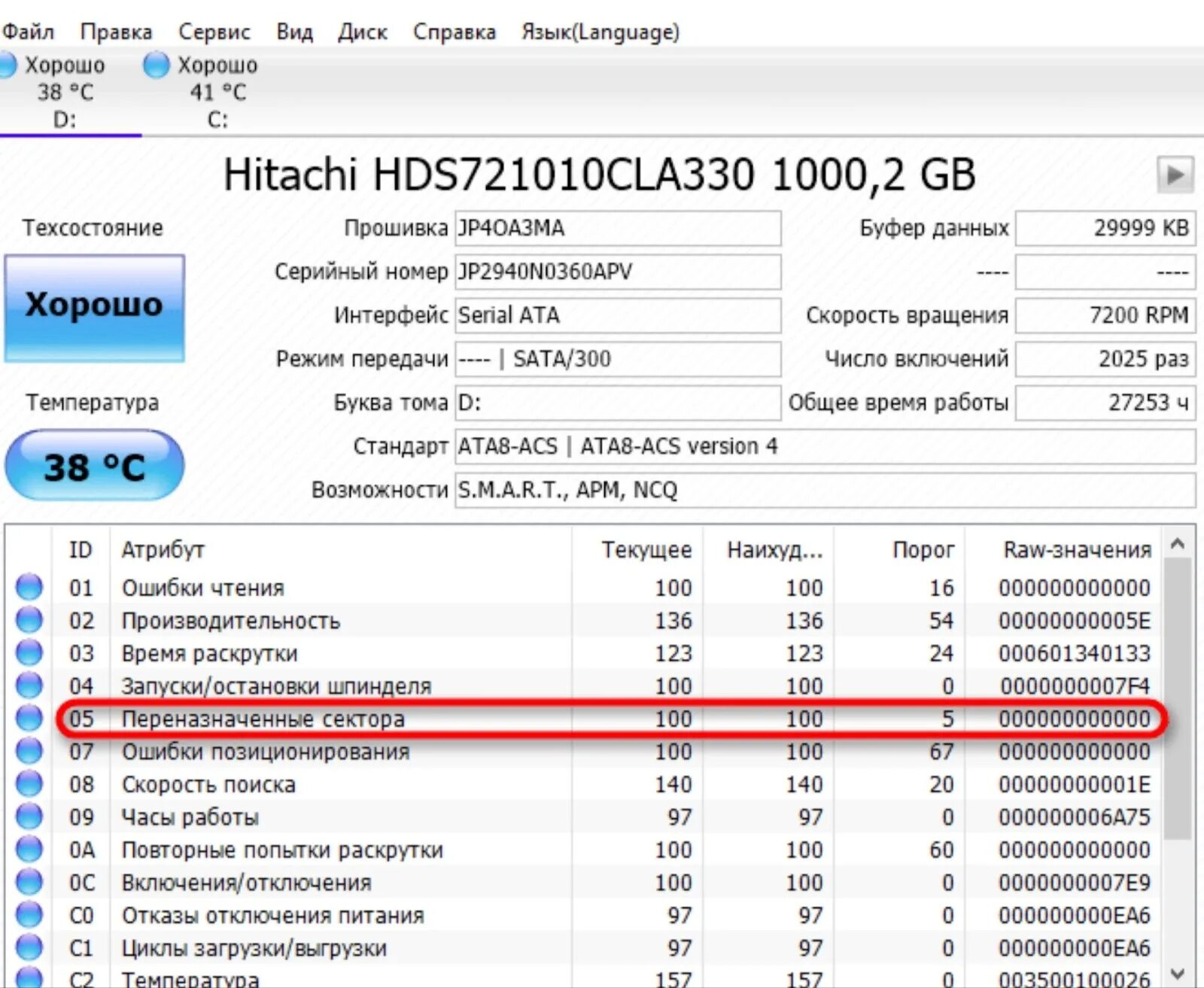Click the total hours field 27253 ч
Viewport: 1204px width, 988px height.
[x=1105, y=403]
